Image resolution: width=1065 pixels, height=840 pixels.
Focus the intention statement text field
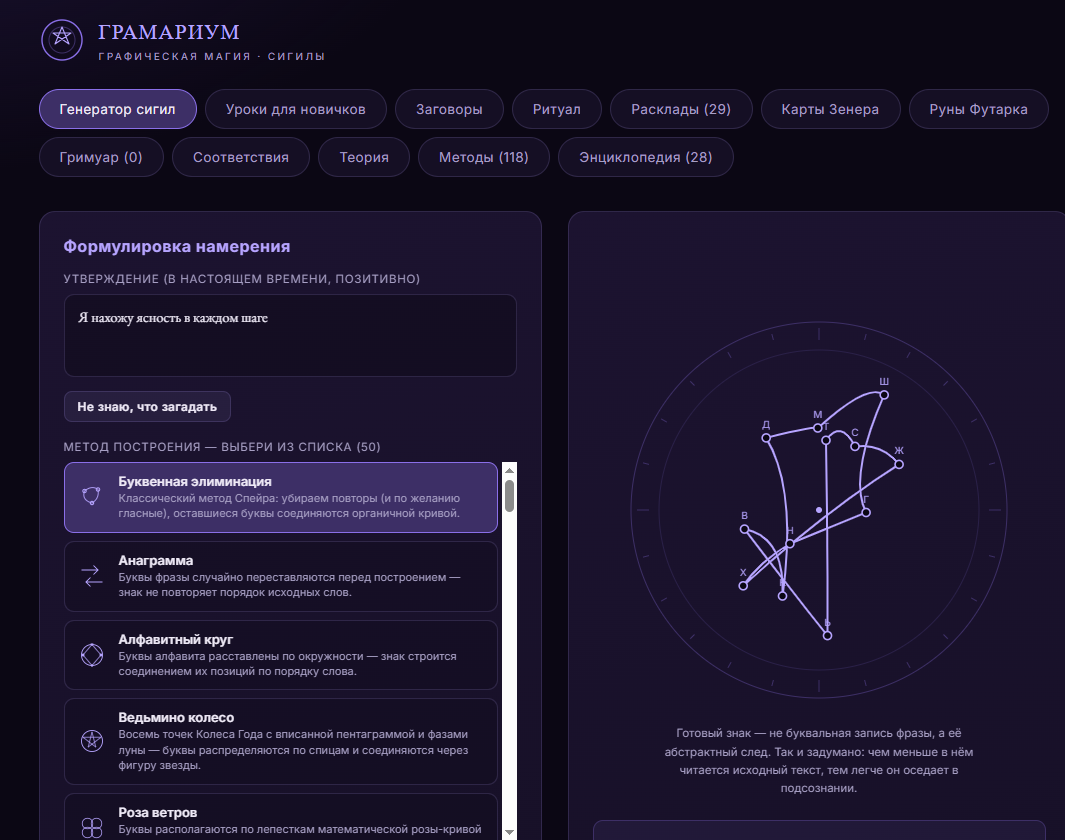tap(290, 335)
